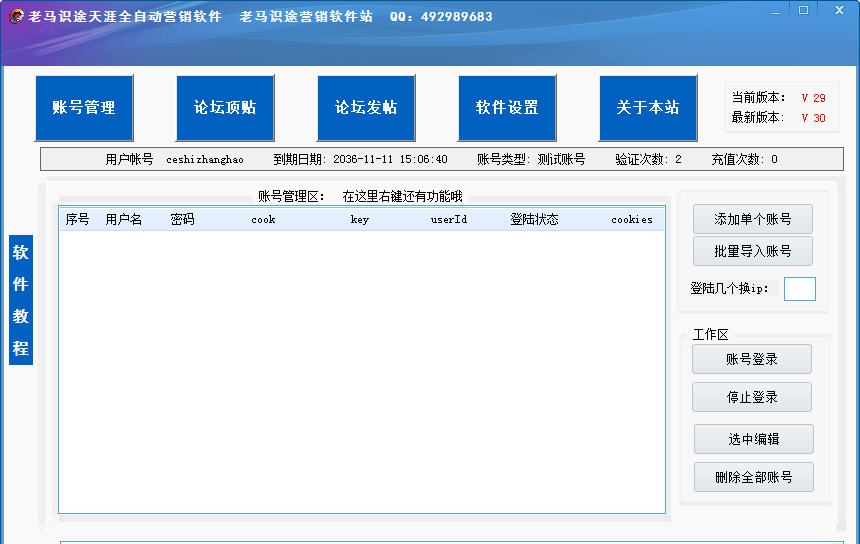The image size is (860, 544).
Task: Select the 关于本站 tab
Action: 648,108
